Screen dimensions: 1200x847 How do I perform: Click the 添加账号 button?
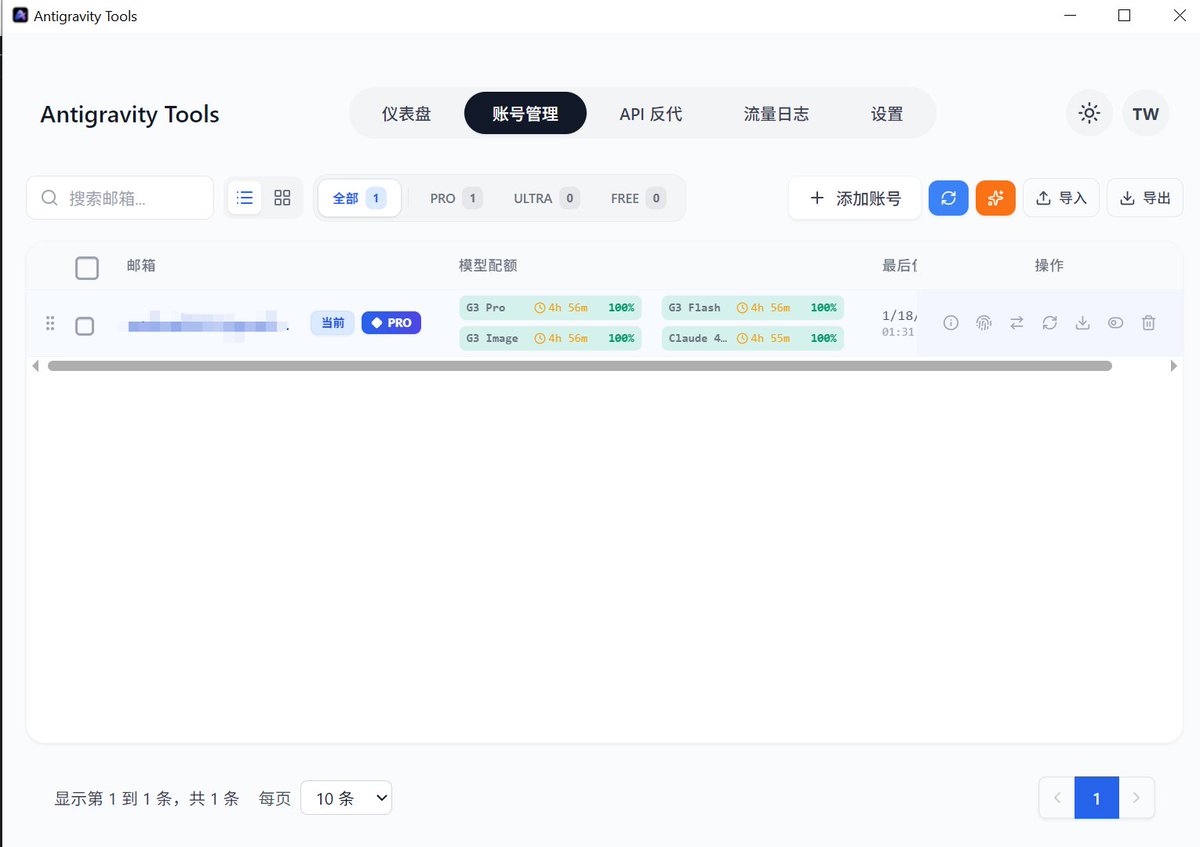[855, 198]
